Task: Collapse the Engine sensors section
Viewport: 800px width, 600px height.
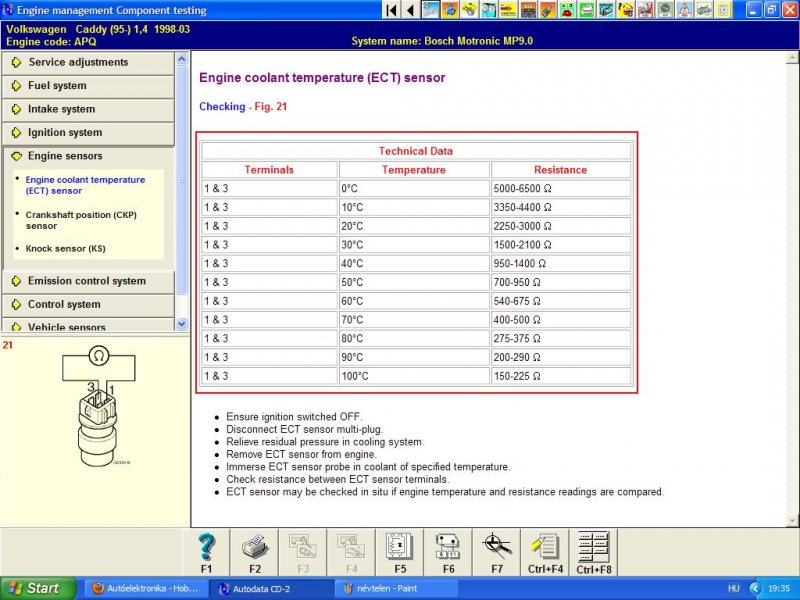Action: point(88,156)
